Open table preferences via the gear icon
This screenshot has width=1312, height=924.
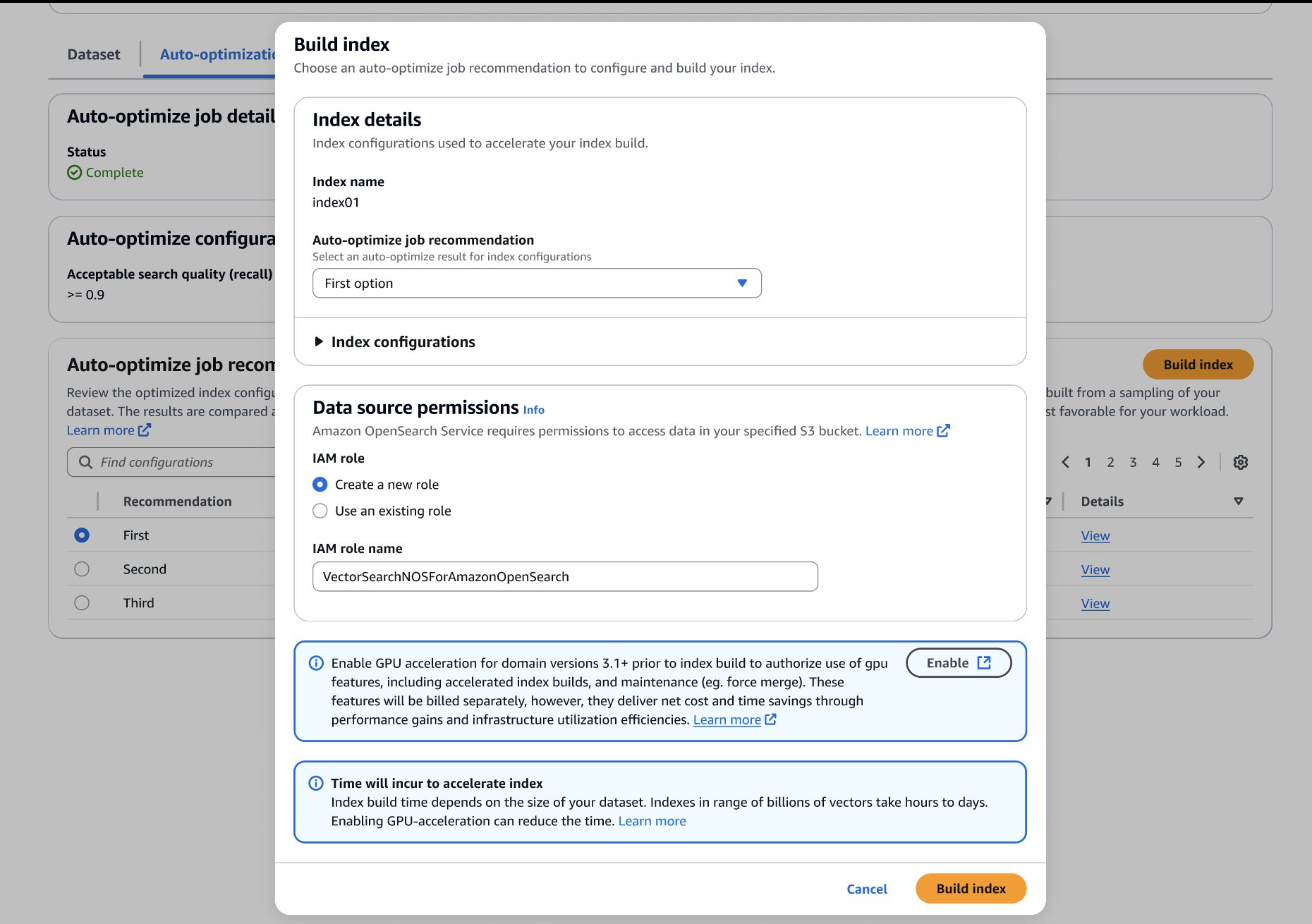1240,462
